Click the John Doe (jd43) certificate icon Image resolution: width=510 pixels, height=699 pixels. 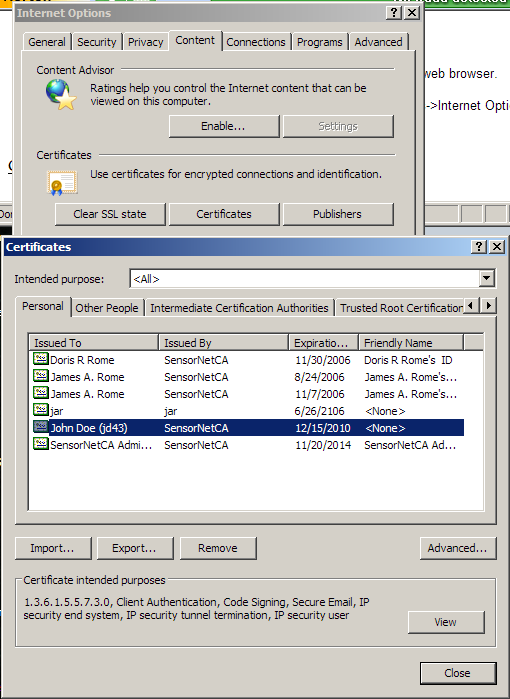[x=41, y=427]
